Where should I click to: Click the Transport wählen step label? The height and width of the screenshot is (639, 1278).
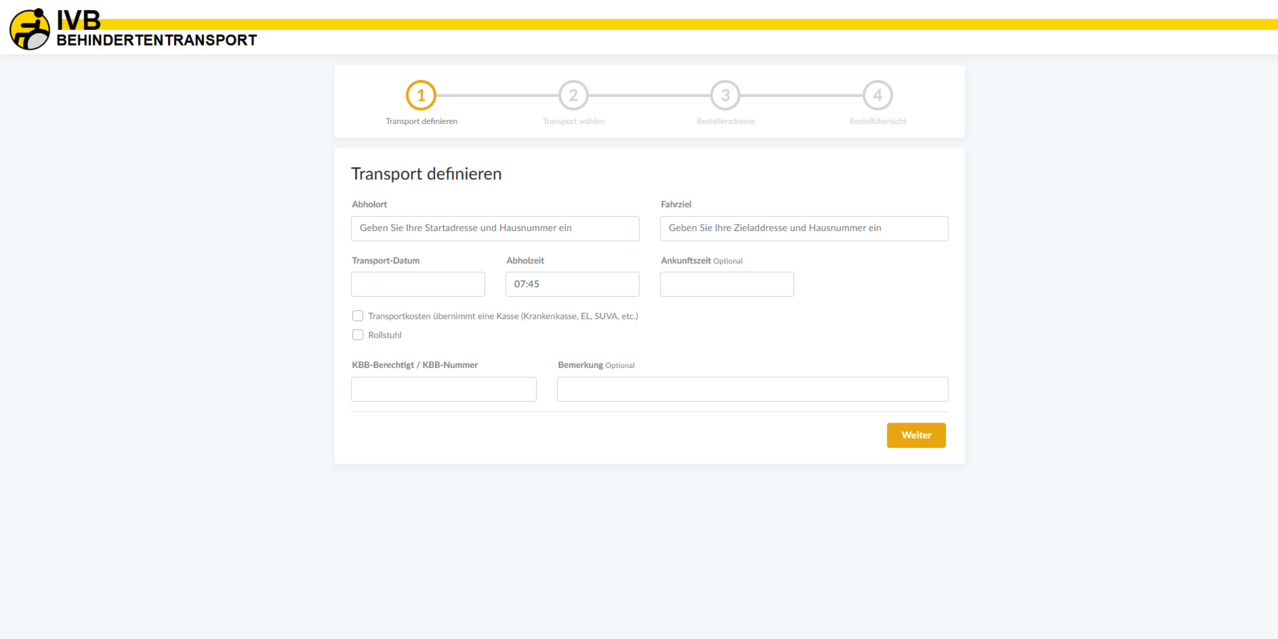pyautogui.click(x=573, y=121)
